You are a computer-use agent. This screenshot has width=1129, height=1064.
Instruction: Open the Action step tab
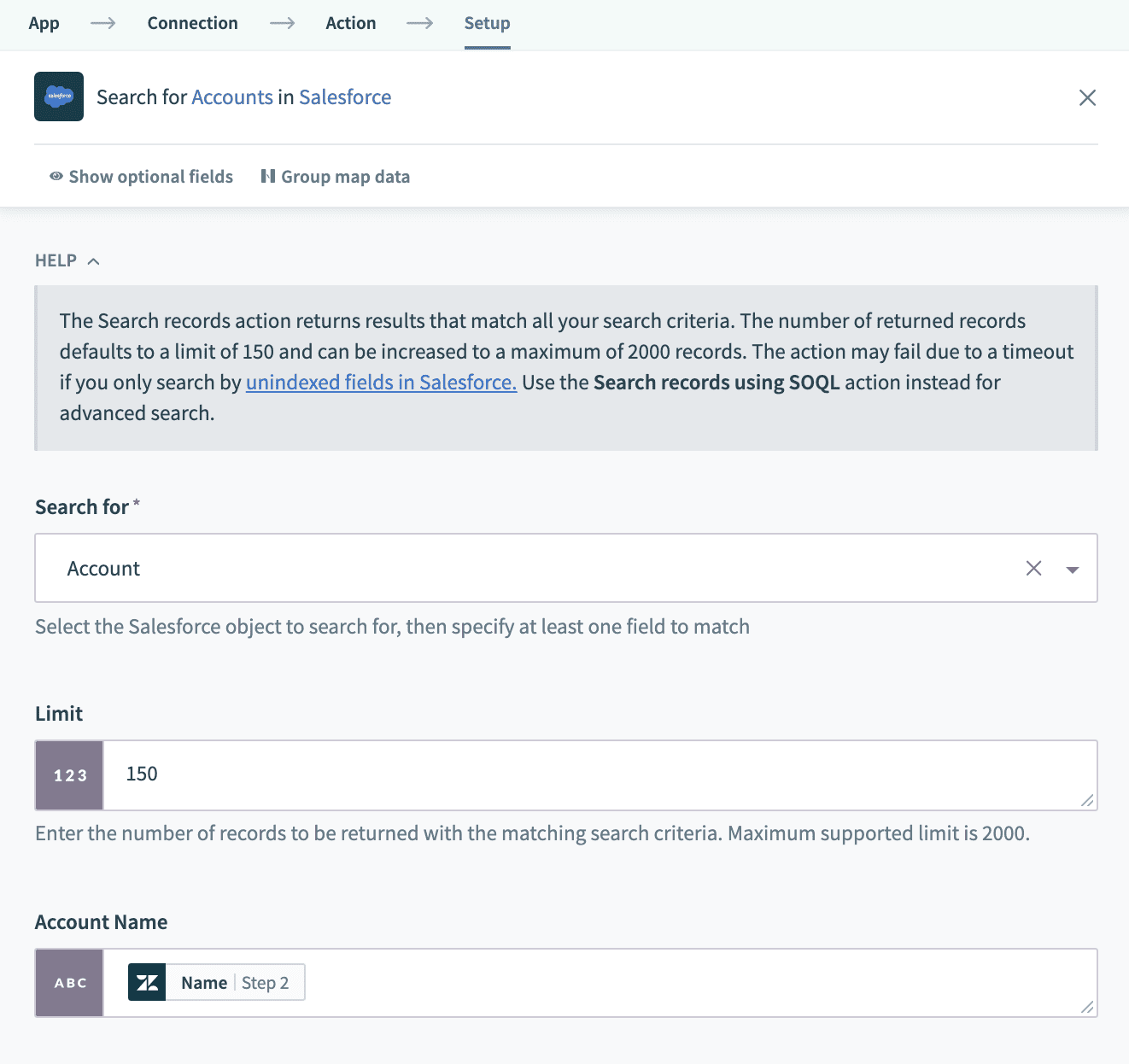pyautogui.click(x=350, y=23)
